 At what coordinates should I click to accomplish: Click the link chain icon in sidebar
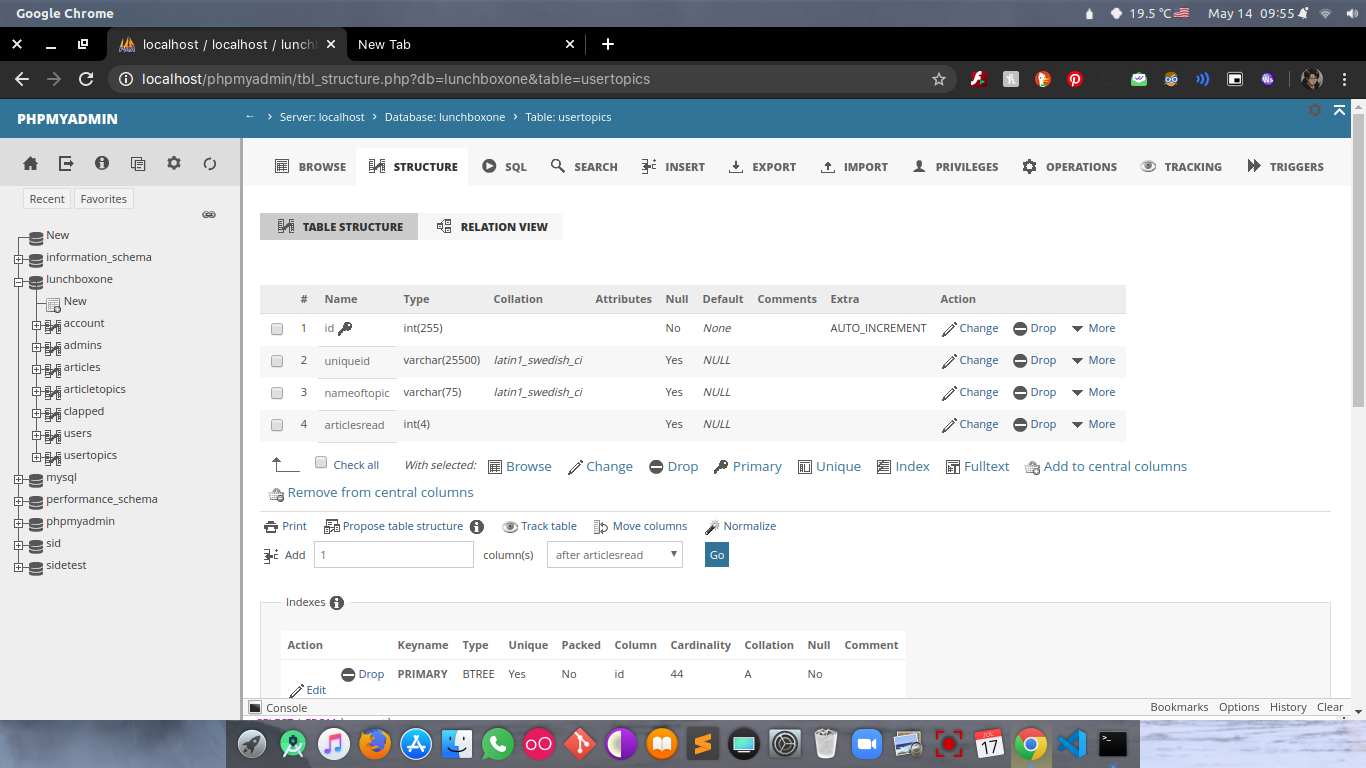click(209, 214)
